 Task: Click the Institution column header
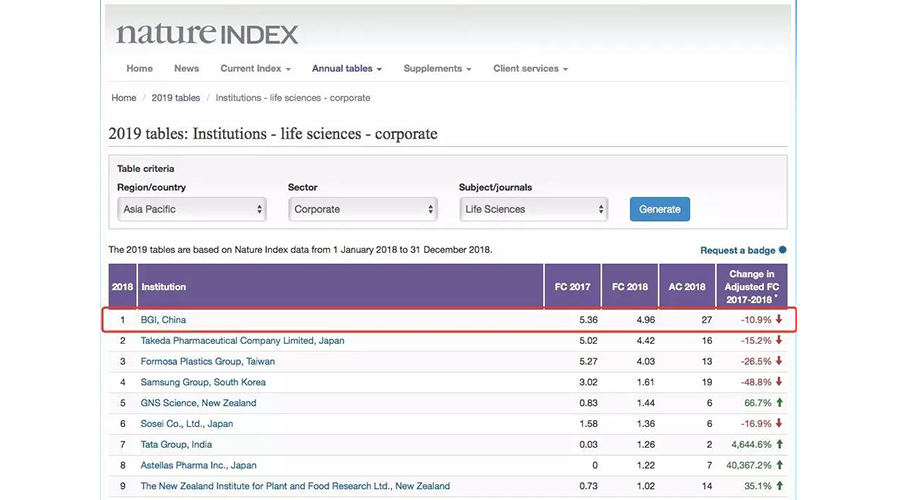340,286
